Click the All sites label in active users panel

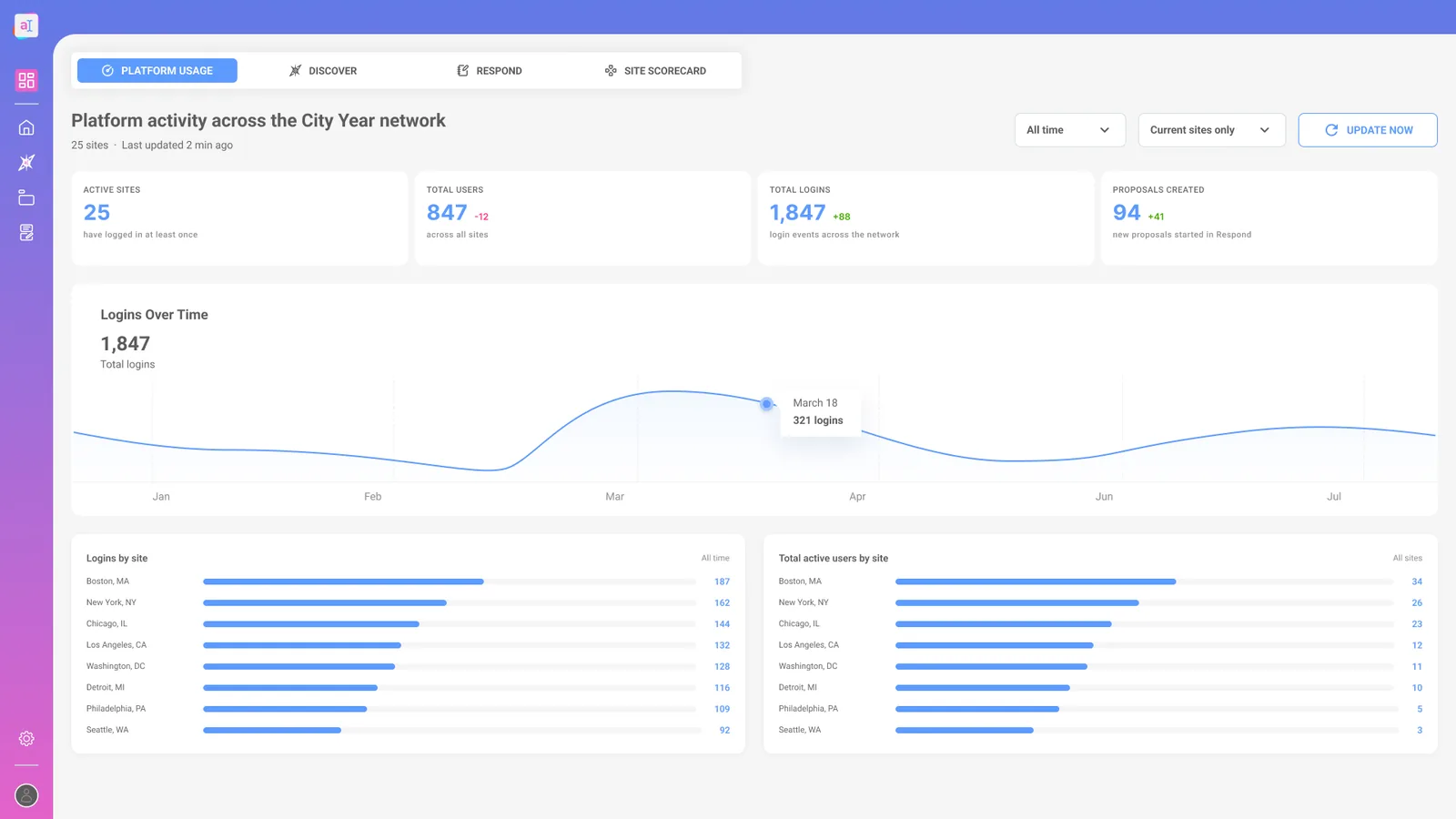click(1407, 559)
